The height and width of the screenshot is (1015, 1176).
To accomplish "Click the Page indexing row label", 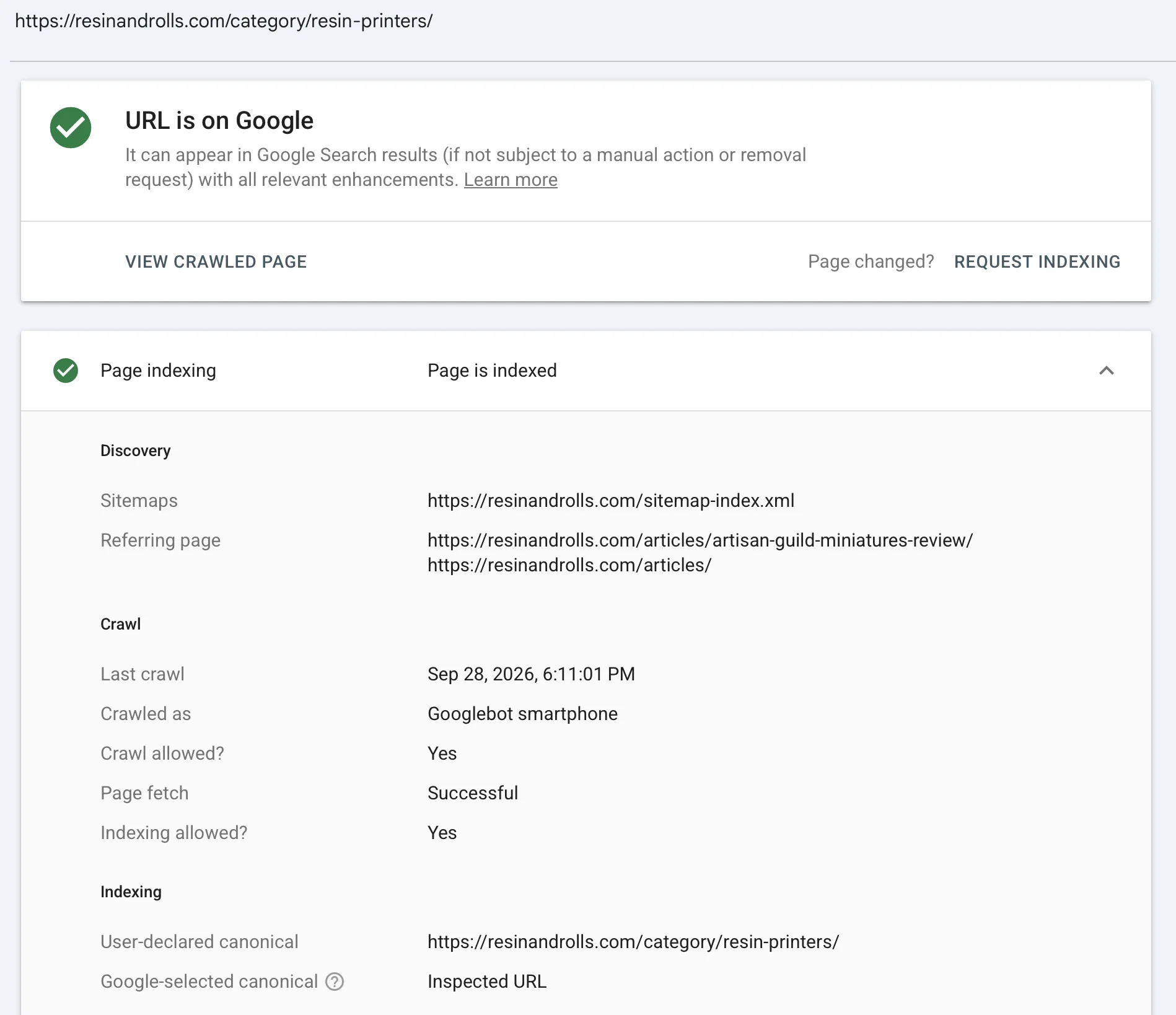I will click(x=158, y=371).
